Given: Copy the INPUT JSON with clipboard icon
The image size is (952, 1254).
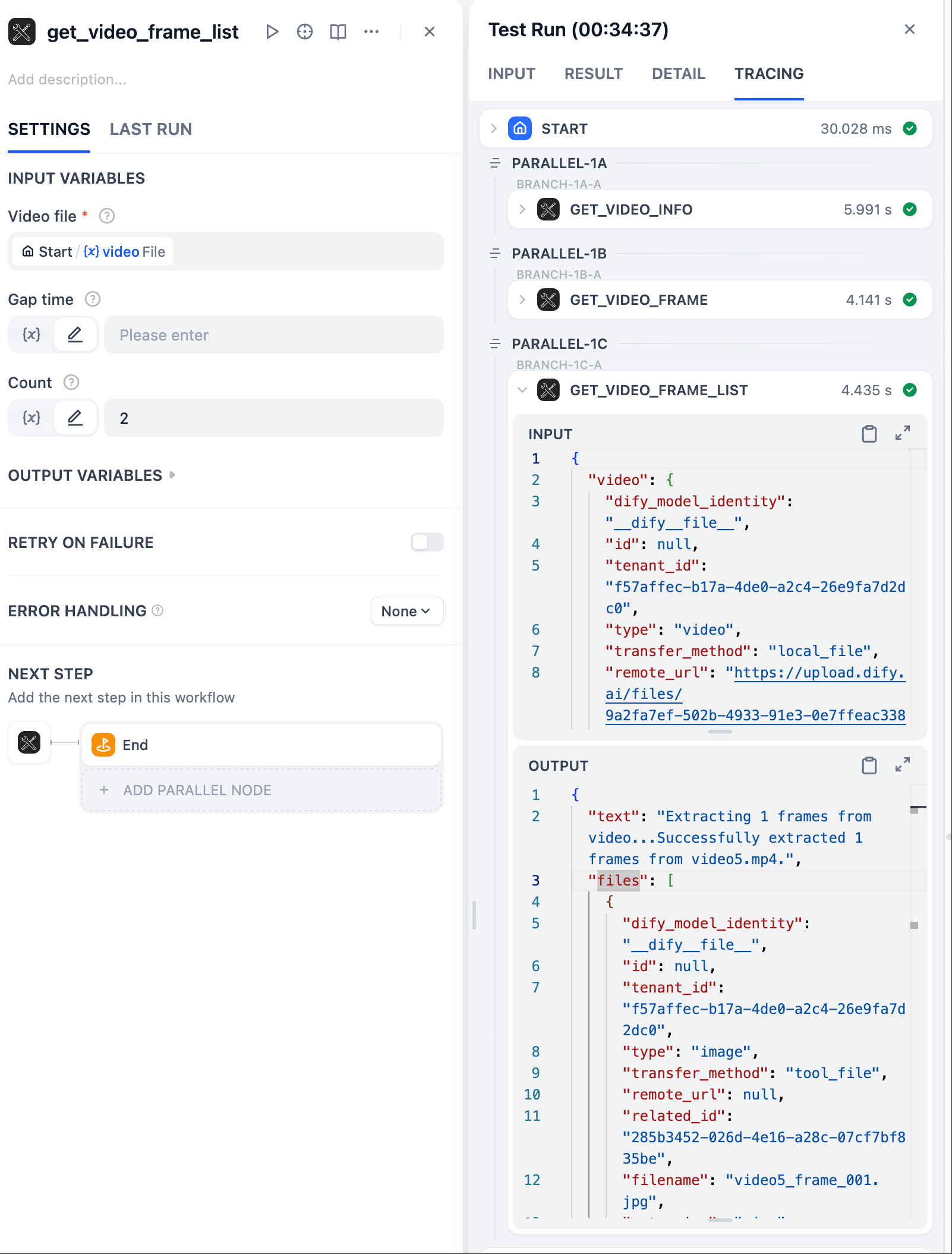Looking at the screenshot, I should (869, 434).
